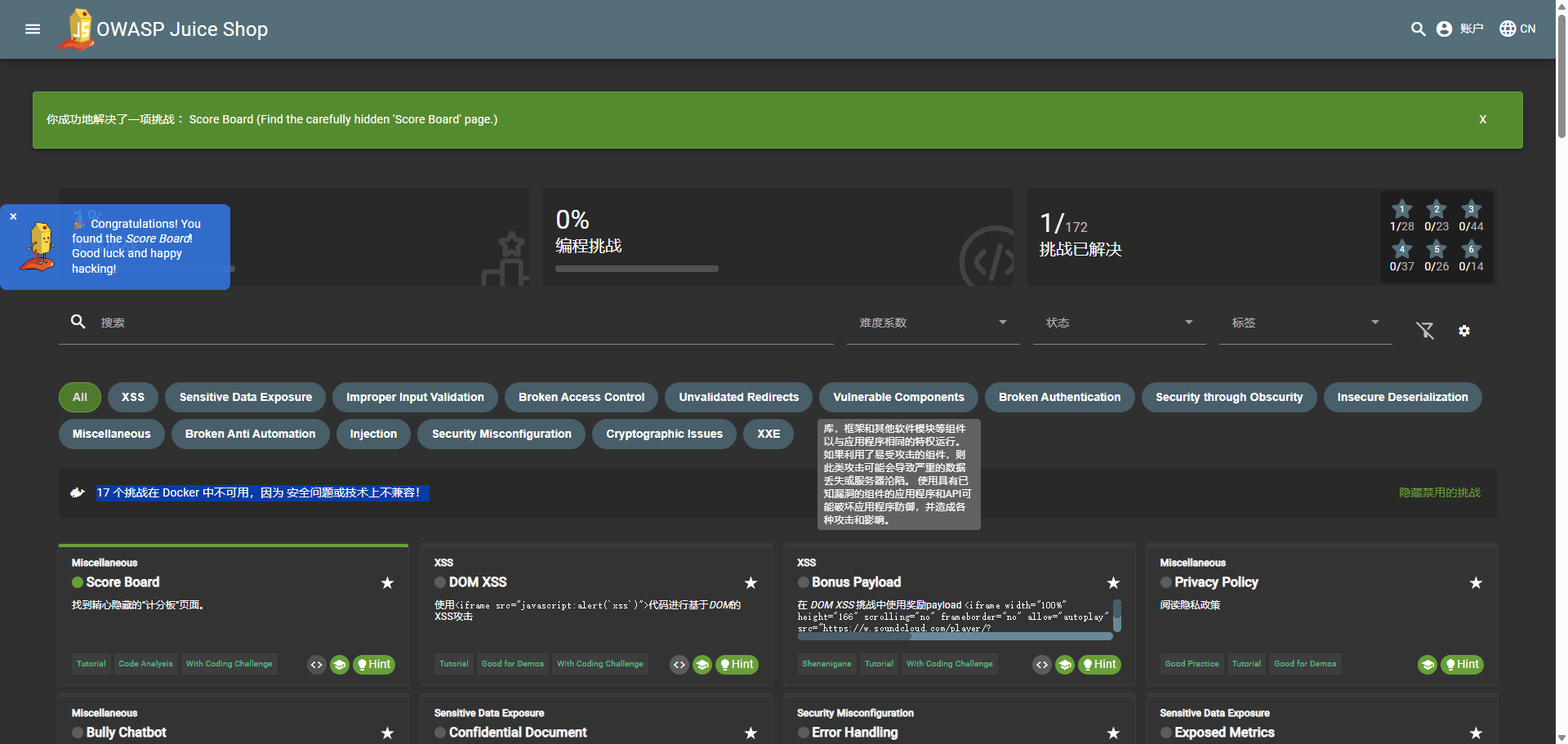The image size is (1568, 744).
Task: Click the 'Shenanigans' tag on Bonus Payload
Action: click(826, 664)
